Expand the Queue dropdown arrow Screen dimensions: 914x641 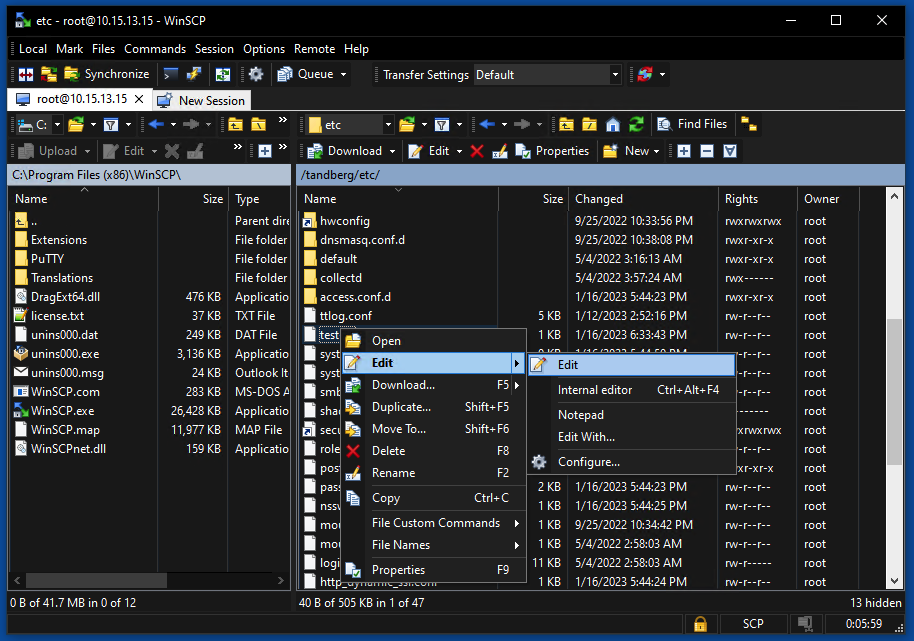tap(344, 74)
